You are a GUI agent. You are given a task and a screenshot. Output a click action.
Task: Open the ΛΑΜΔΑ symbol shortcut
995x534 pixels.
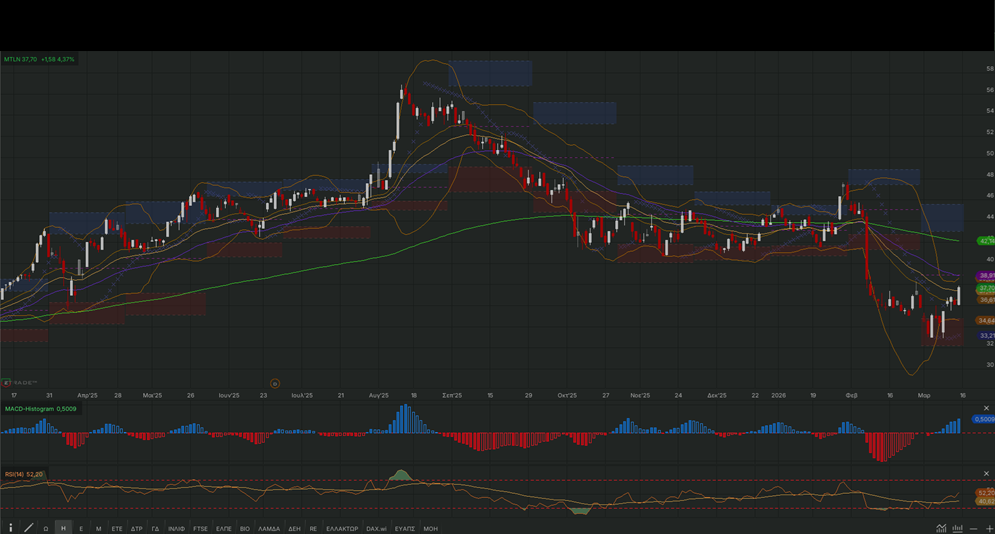[x=269, y=528]
